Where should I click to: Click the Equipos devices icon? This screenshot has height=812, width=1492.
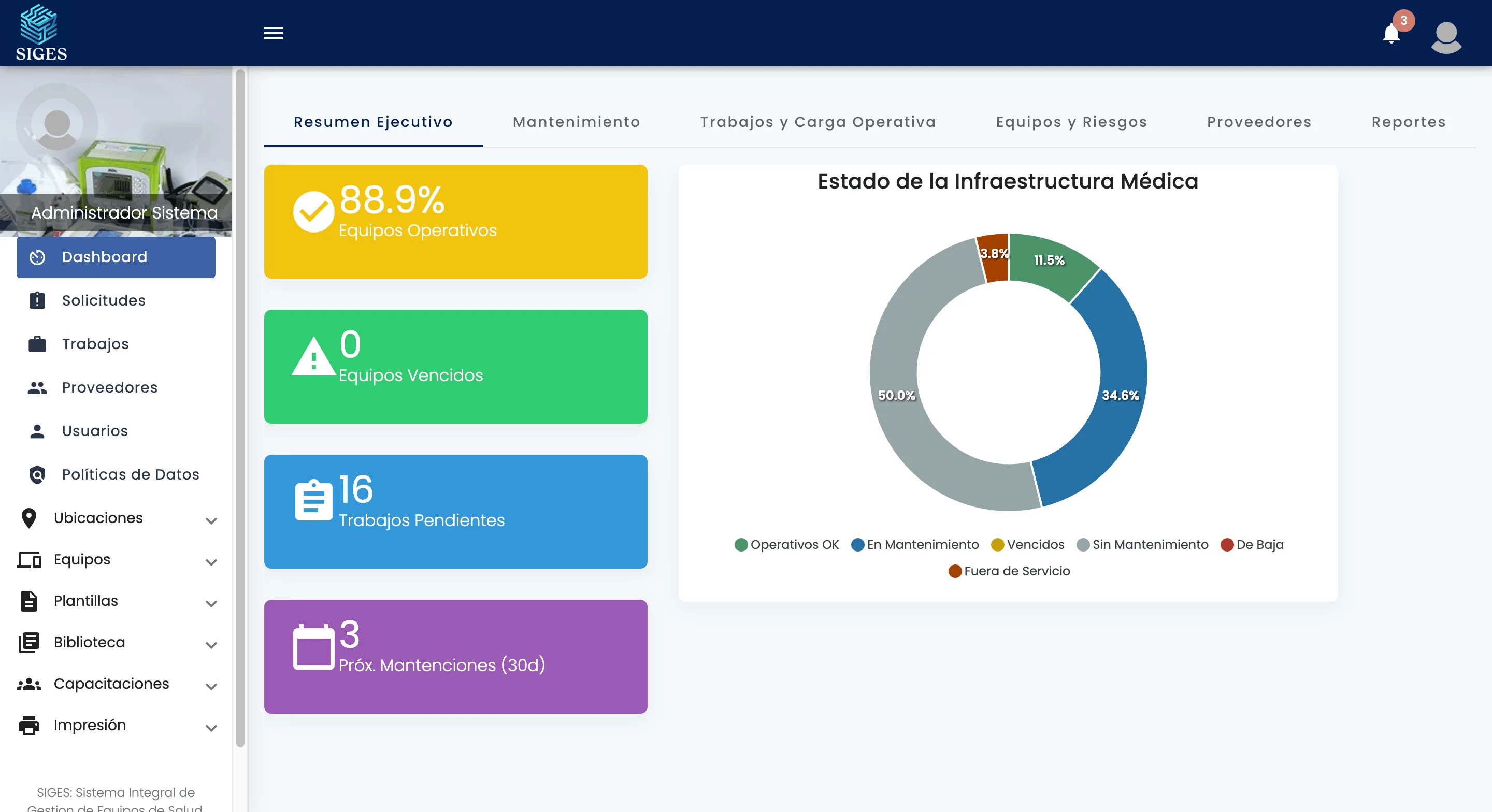click(x=29, y=559)
